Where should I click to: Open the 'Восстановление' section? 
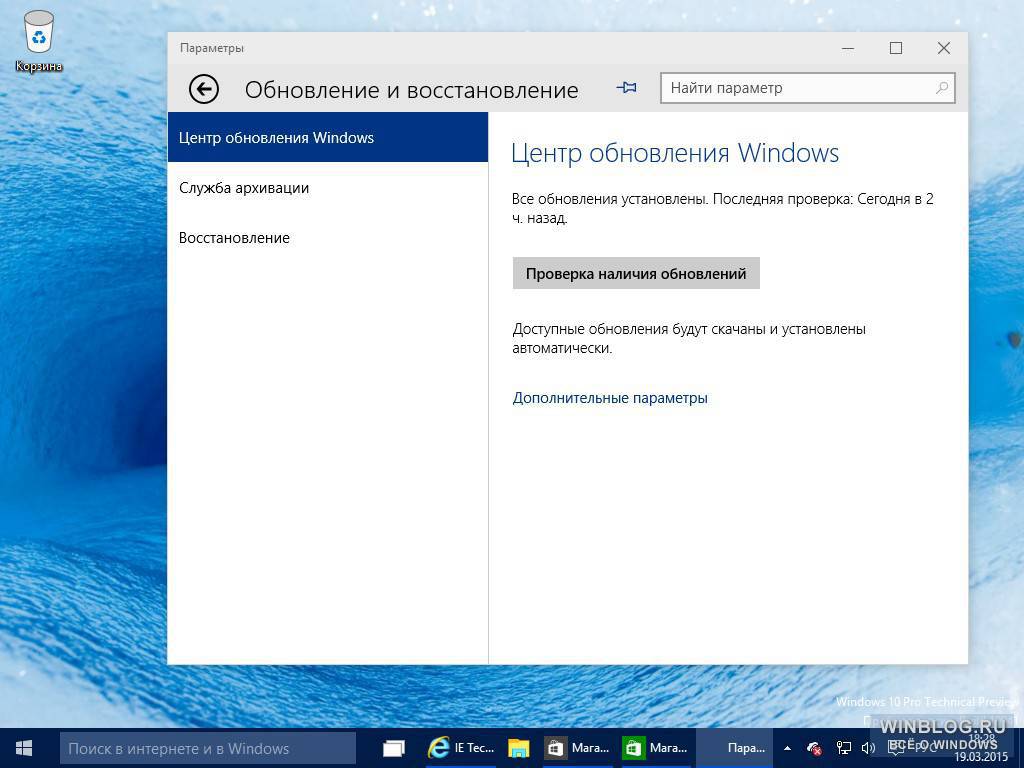point(328,238)
